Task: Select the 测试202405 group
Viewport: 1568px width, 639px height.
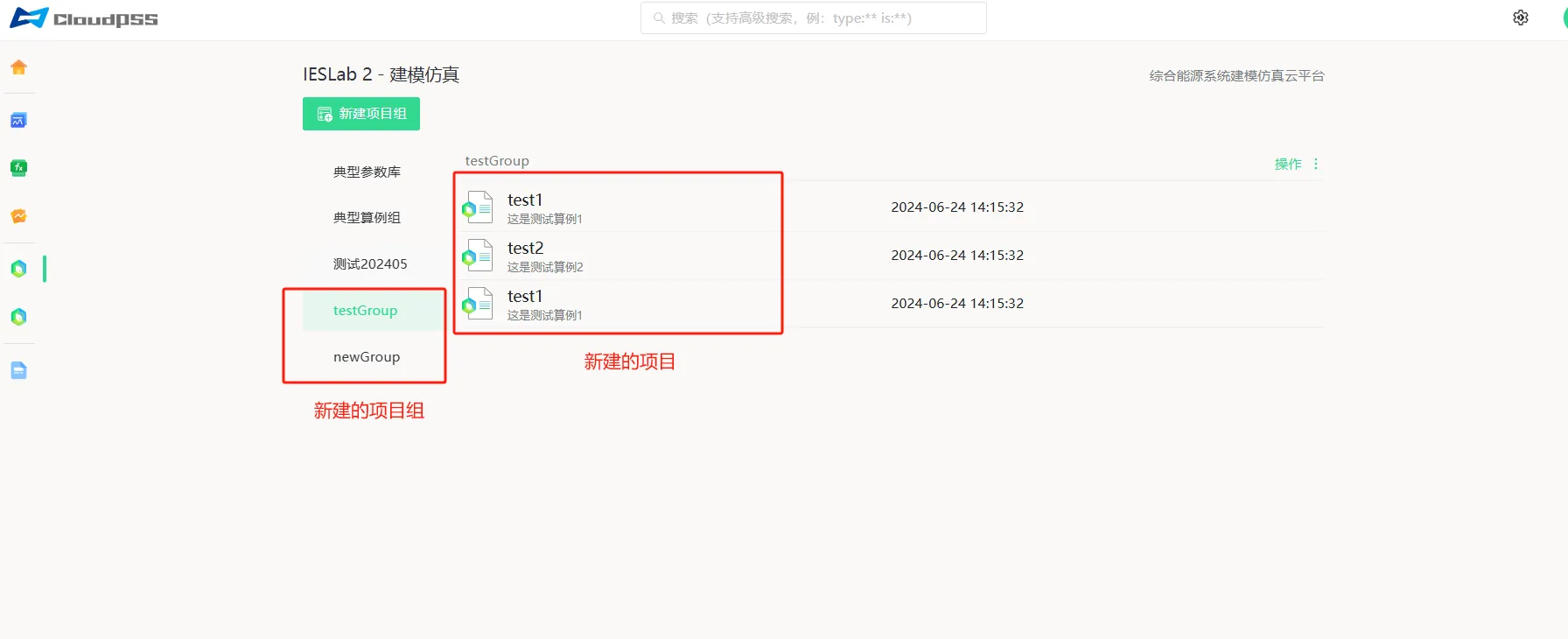Action: click(x=370, y=263)
